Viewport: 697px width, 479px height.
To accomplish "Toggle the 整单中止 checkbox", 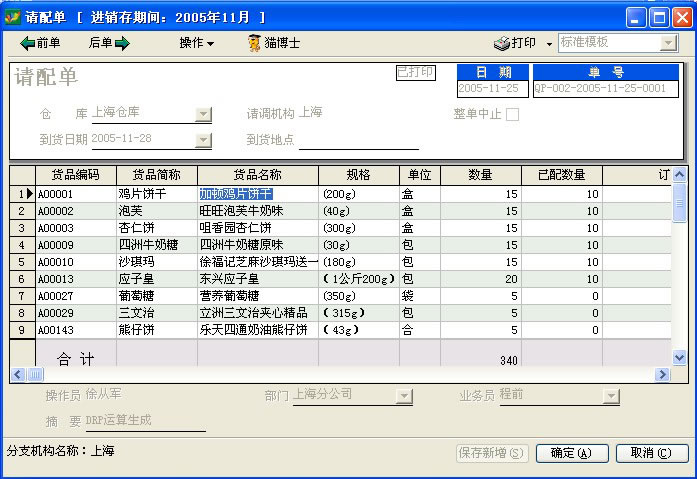I will point(513,114).
